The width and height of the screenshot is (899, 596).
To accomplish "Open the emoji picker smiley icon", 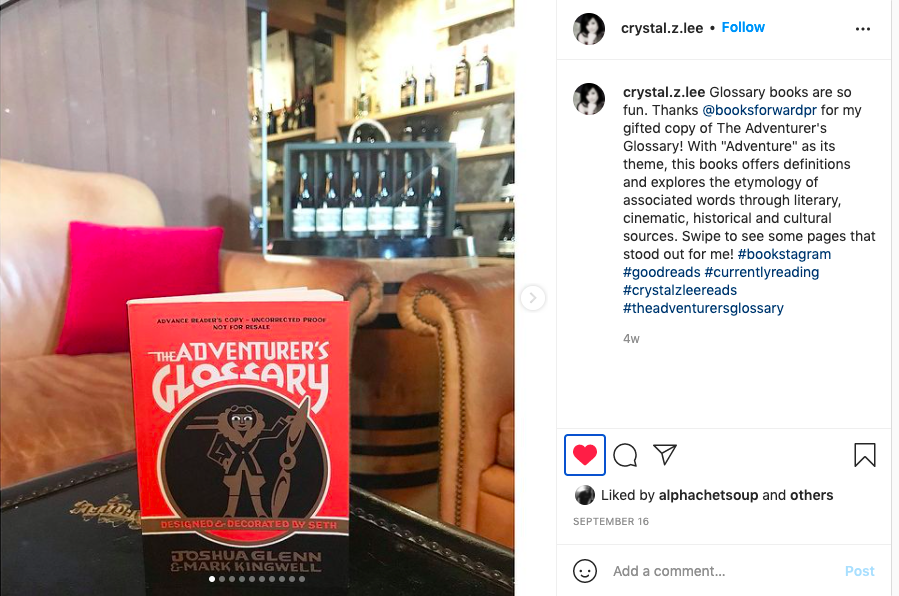I will (585, 571).
